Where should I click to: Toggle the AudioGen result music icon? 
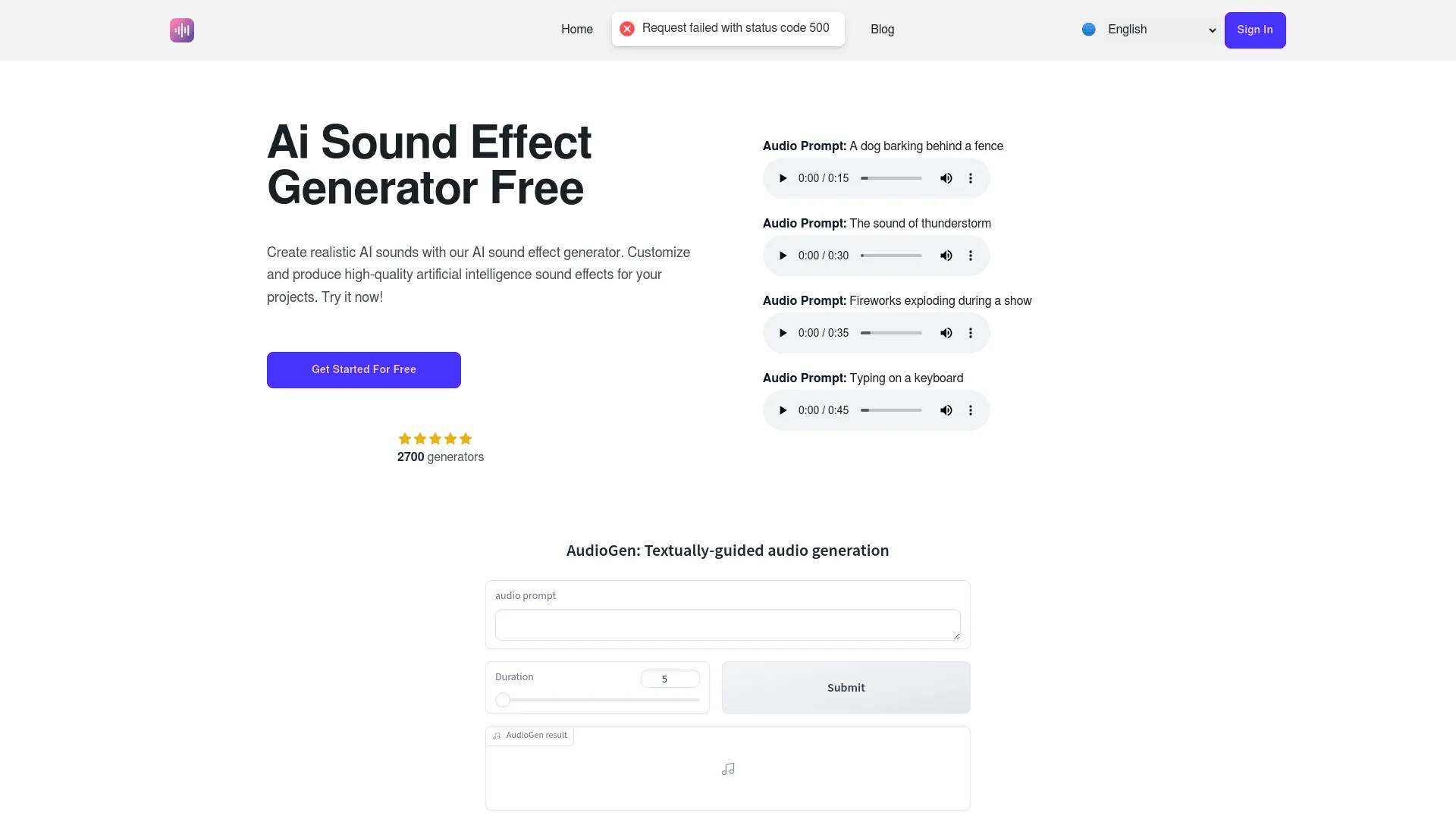click(x=727, y=769)
